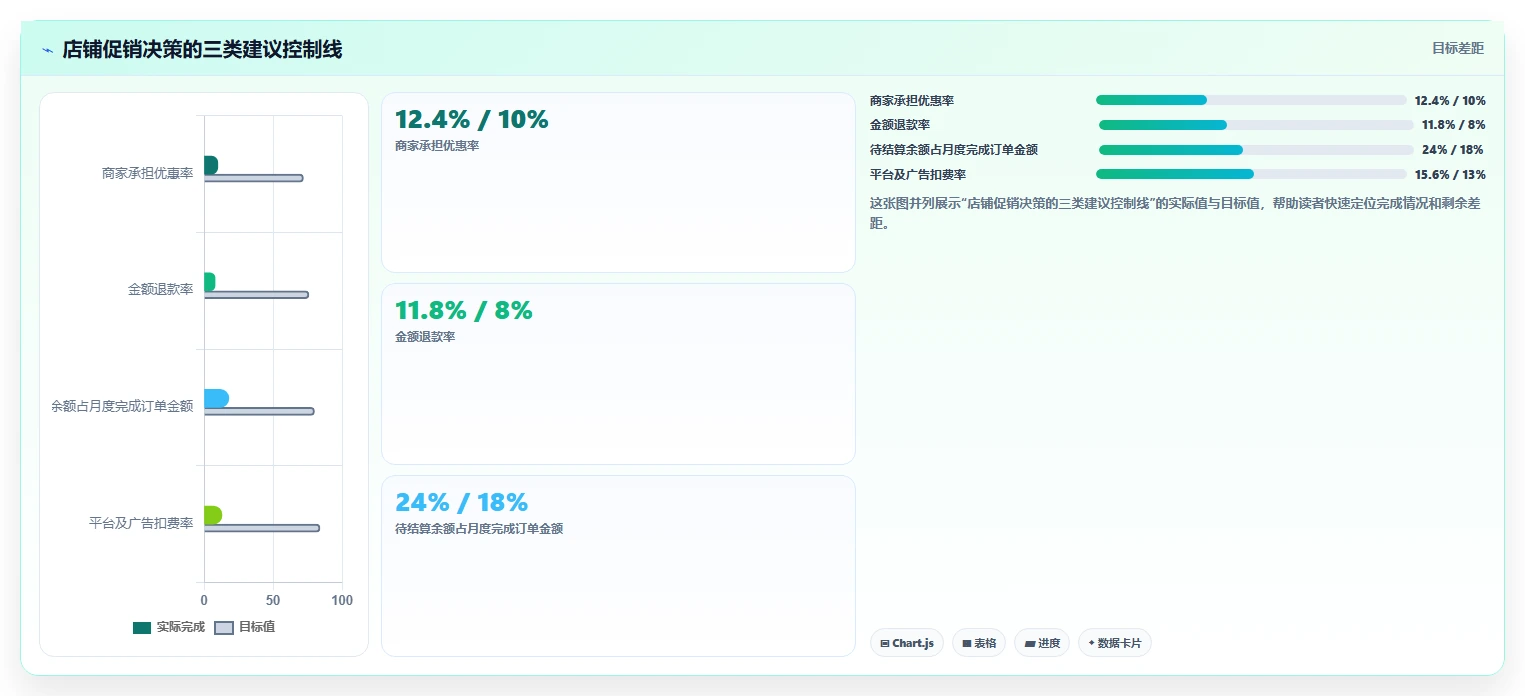Click the 实际完成 legend label
Image resolution: width=1525 pixels, height=696 pixels.
[181, 627]
